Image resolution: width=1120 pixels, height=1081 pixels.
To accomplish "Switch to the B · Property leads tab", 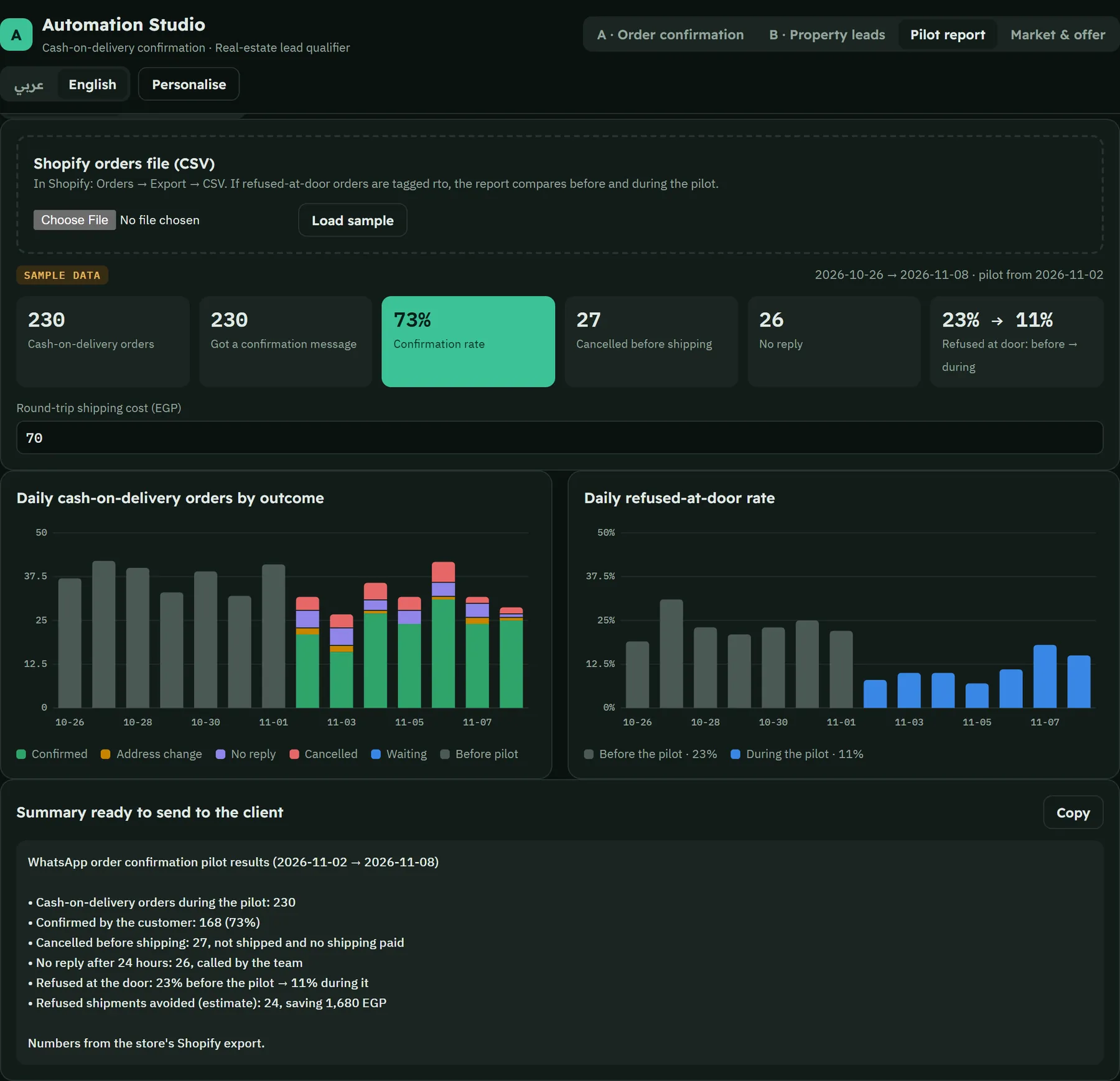I will [x=827, y=35].
